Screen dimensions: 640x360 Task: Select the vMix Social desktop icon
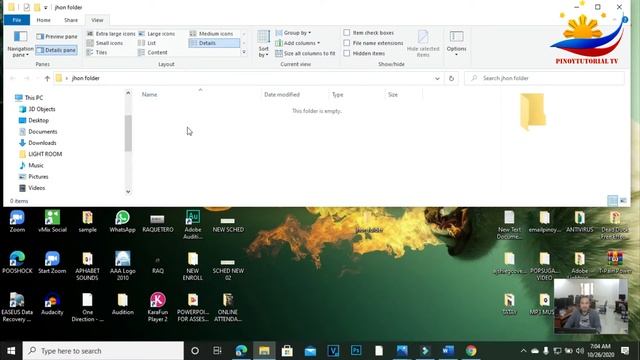click(52, 222)
